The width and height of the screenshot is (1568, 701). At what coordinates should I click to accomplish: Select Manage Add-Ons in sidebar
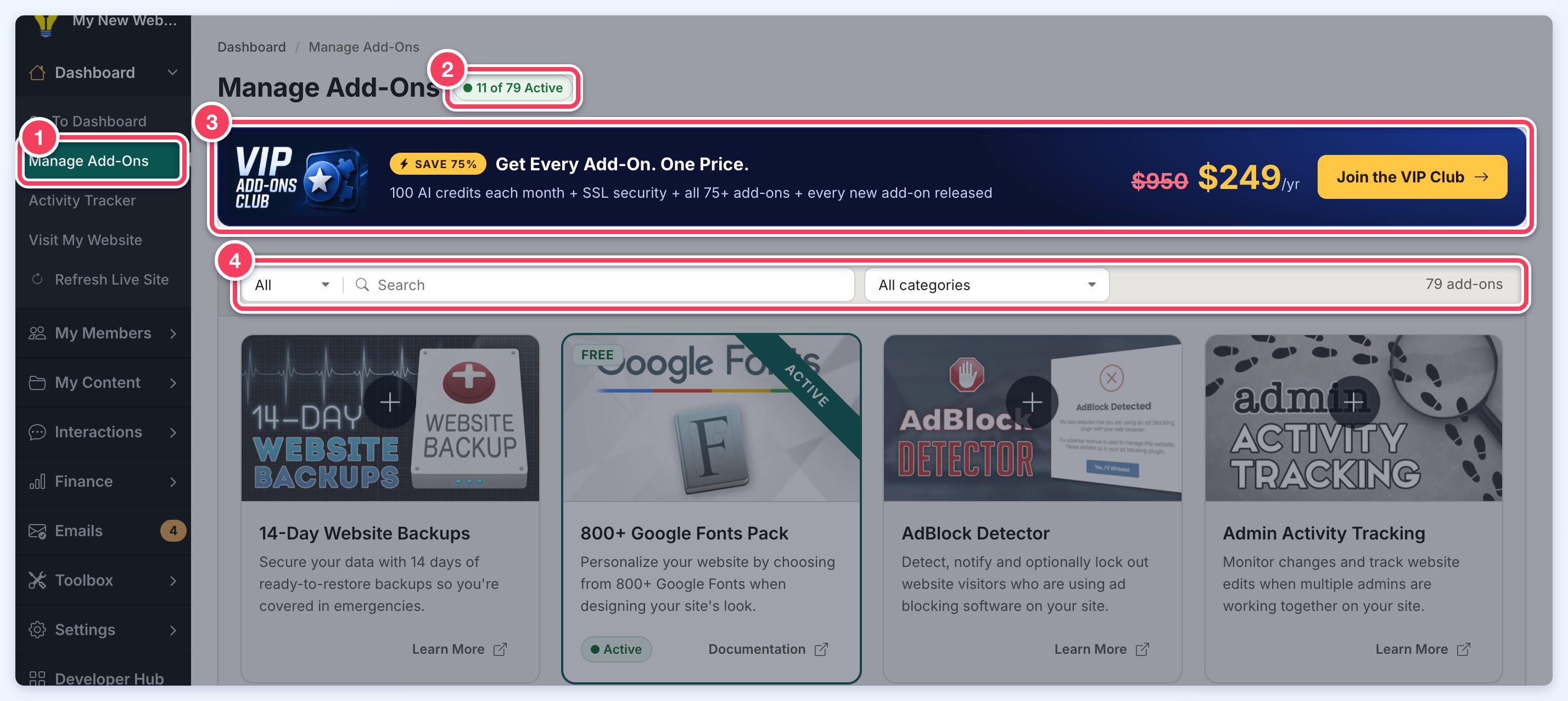(102, 160)
